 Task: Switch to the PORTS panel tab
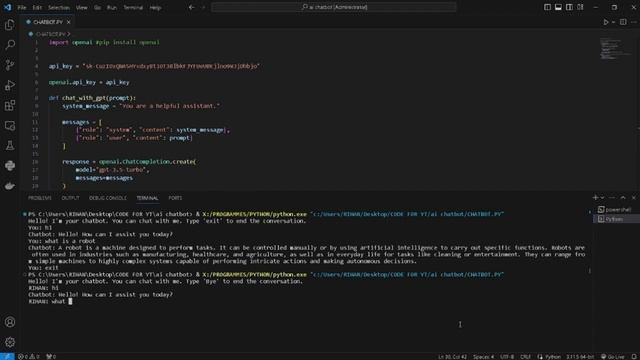175,198
